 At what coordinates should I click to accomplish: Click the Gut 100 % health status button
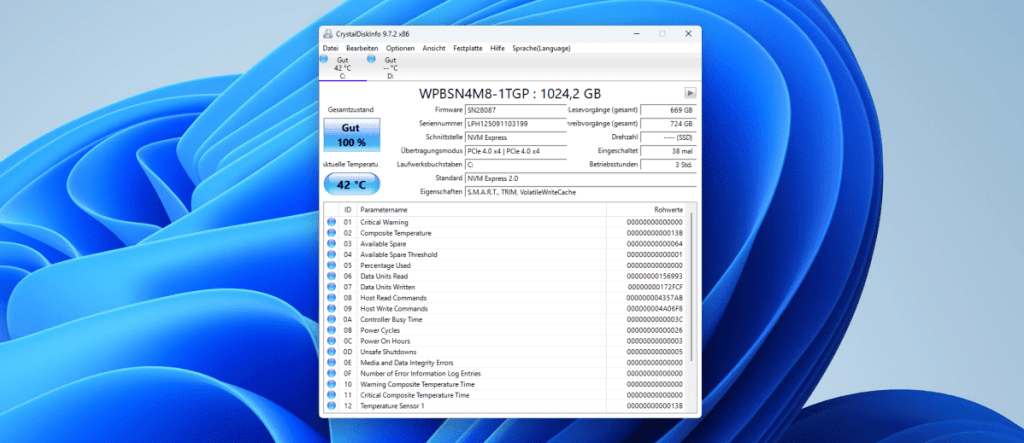coord(351,135)
